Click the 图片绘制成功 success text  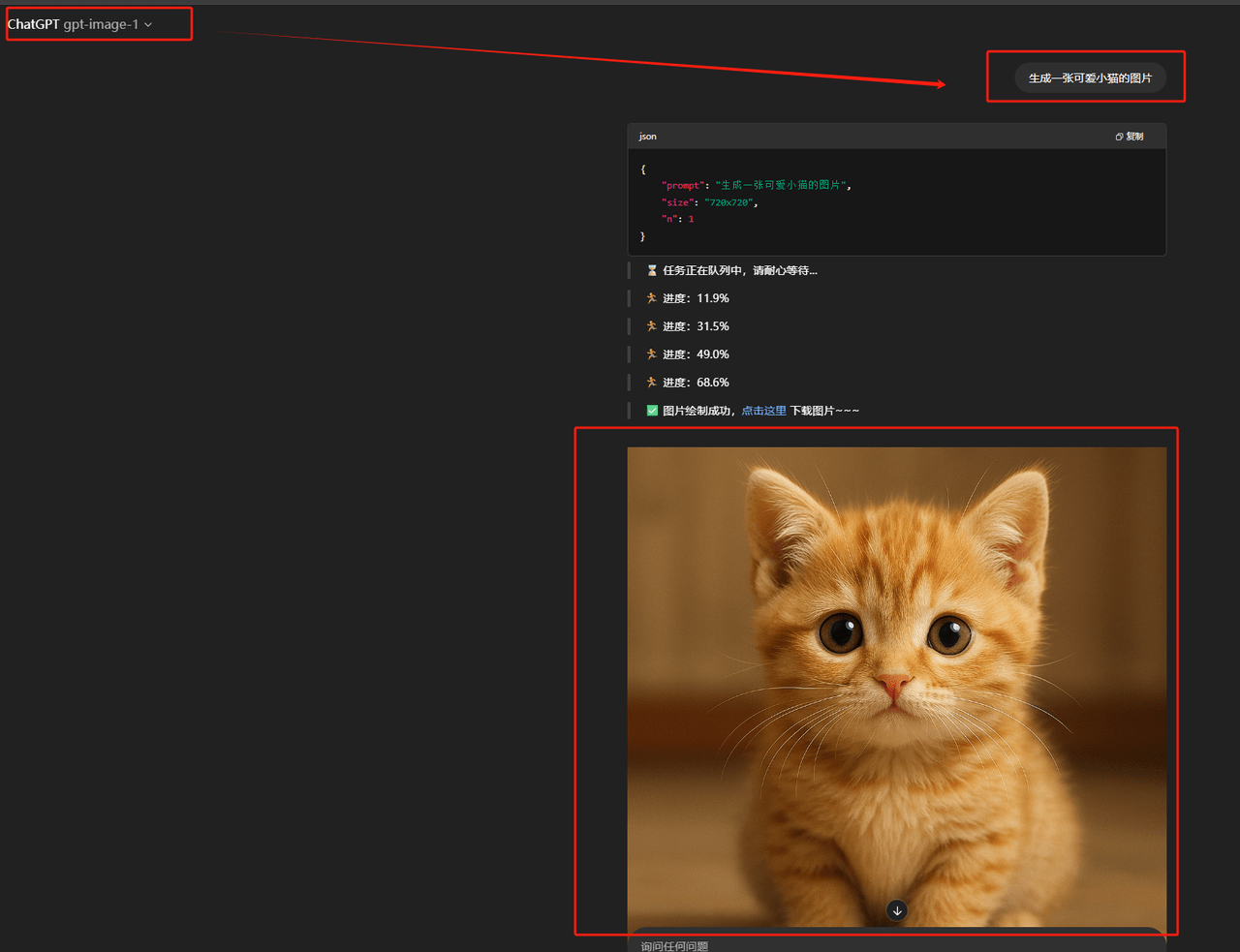pos(697,411)
